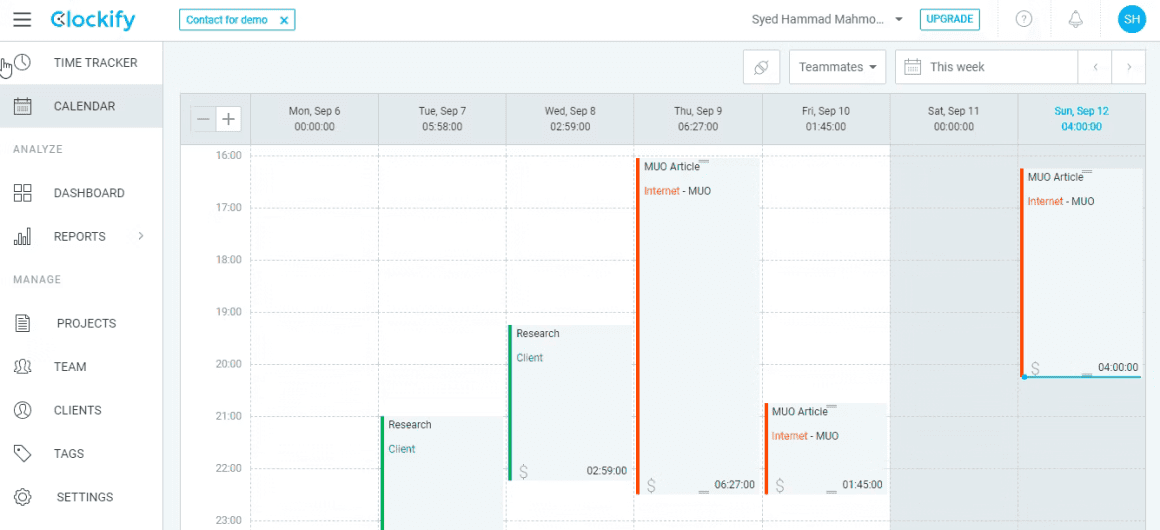Click the SH profile avatar
The image size is (1160, 530).
[x=1132, y=20]
